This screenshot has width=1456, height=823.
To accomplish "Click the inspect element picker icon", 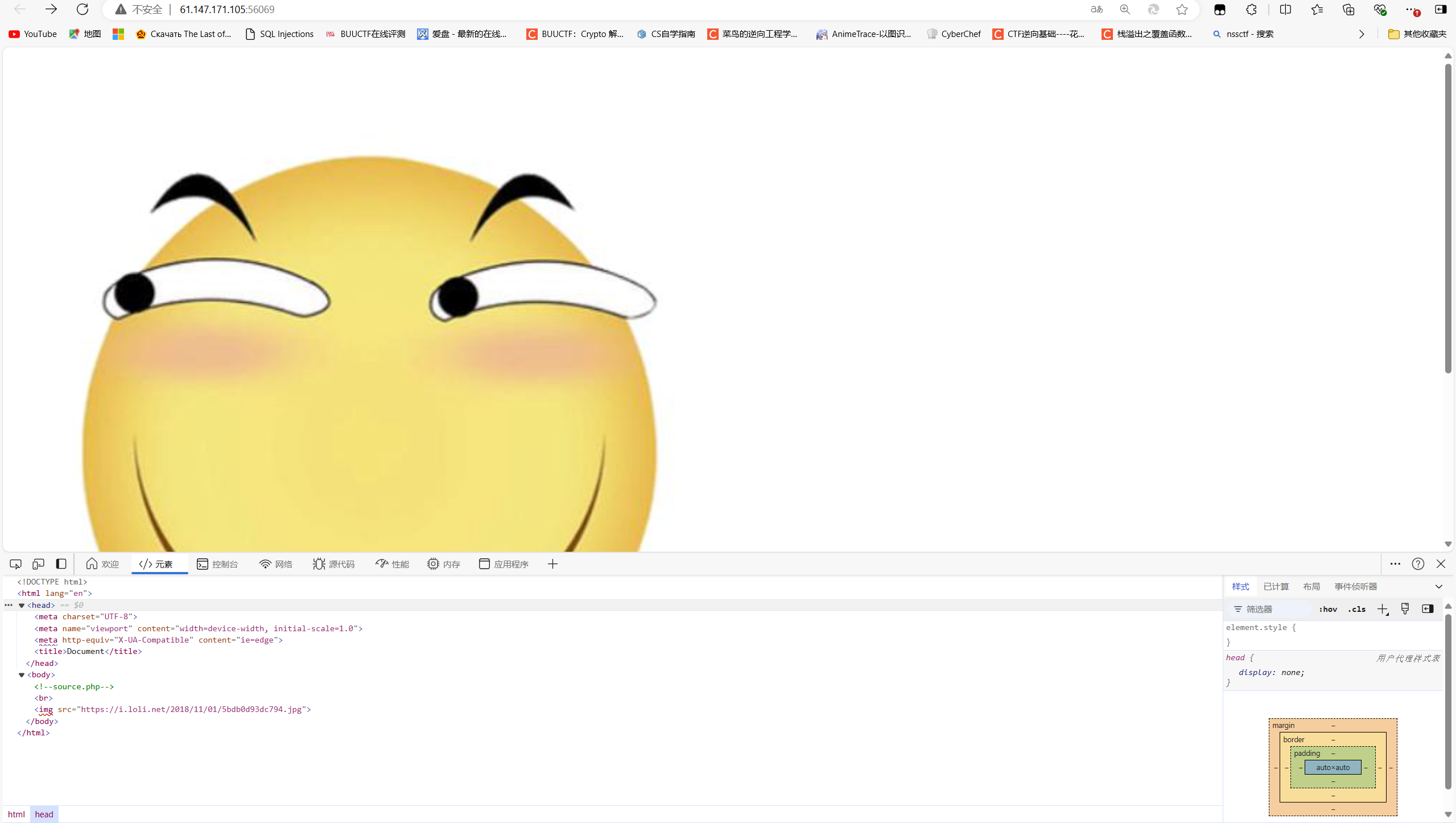I will point(15,564).
